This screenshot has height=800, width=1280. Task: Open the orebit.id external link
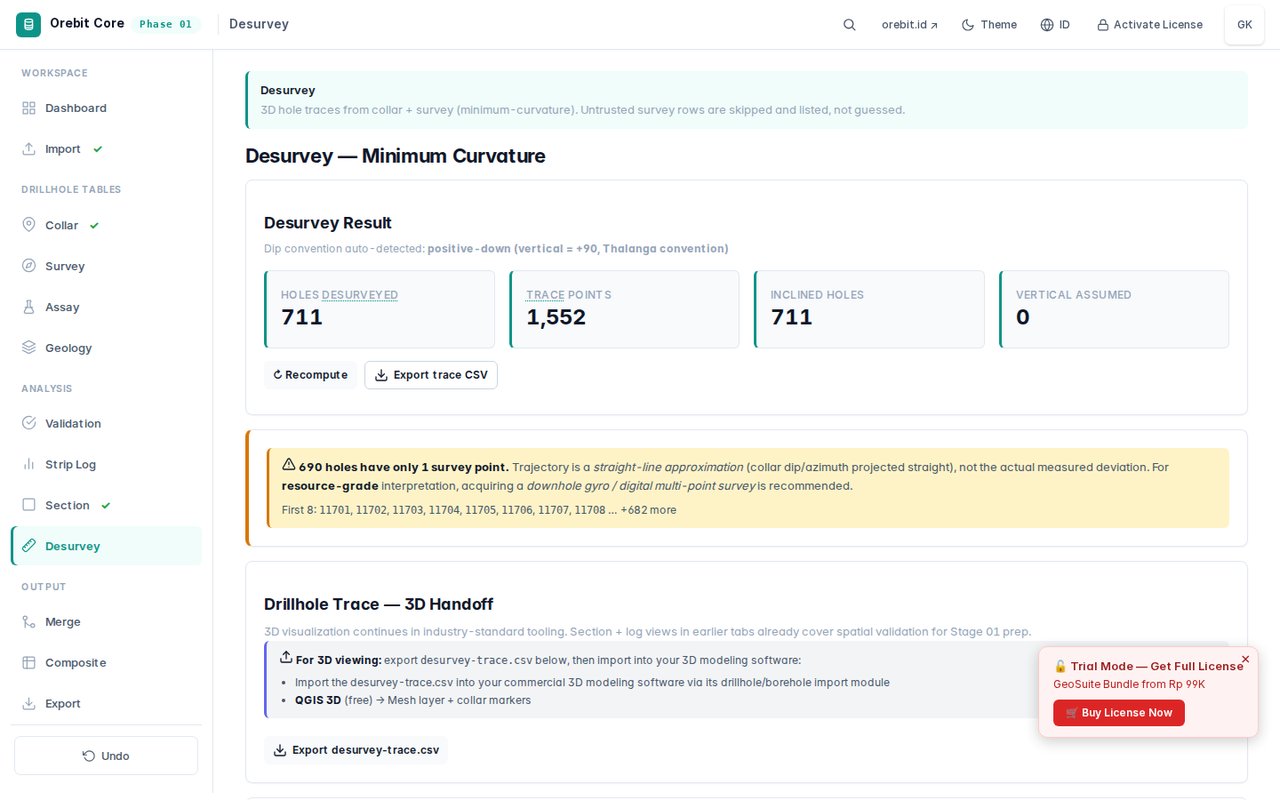click(x=910, y=25)
